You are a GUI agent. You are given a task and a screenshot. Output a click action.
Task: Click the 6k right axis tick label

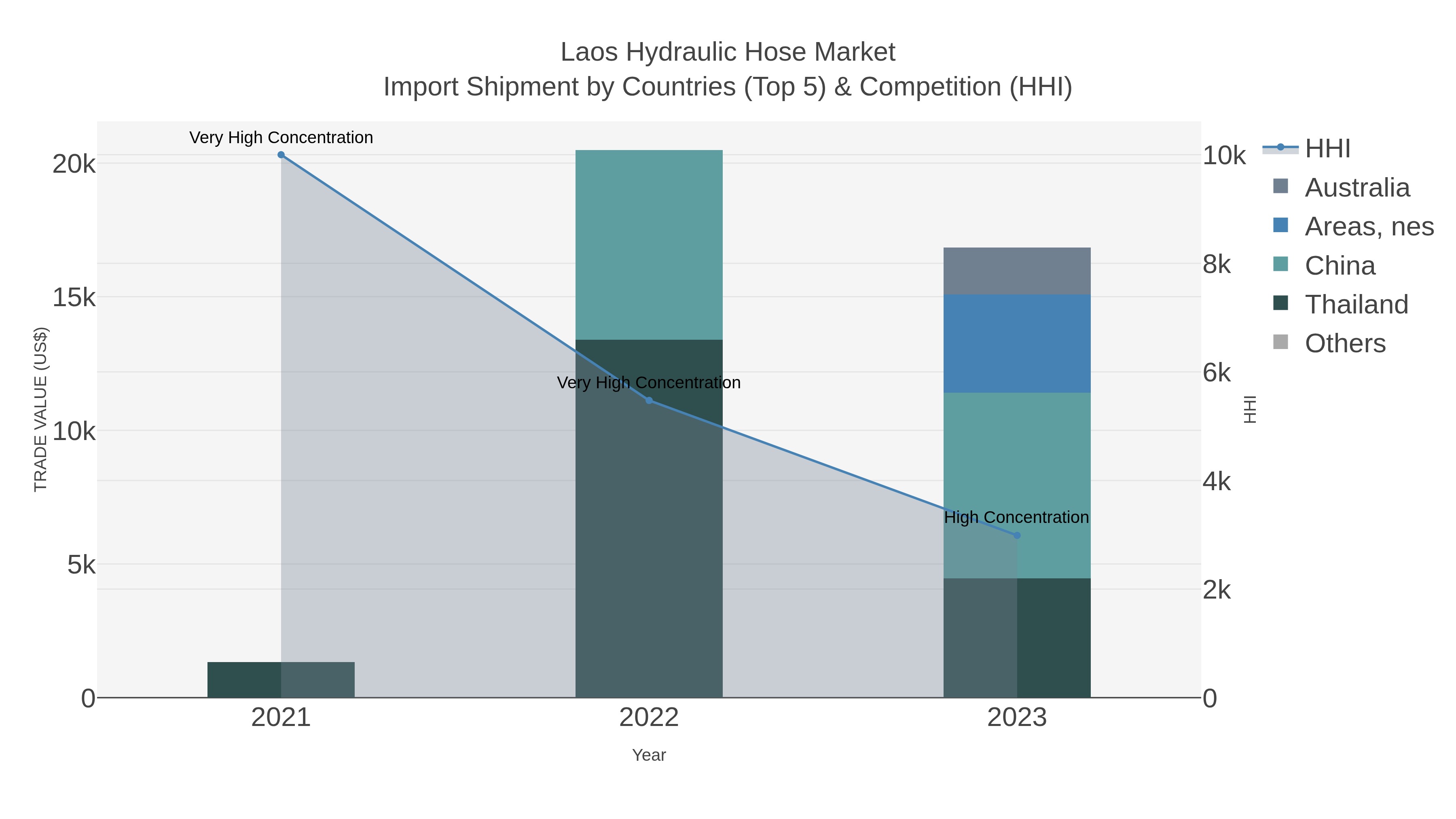tap(1217, 373)
